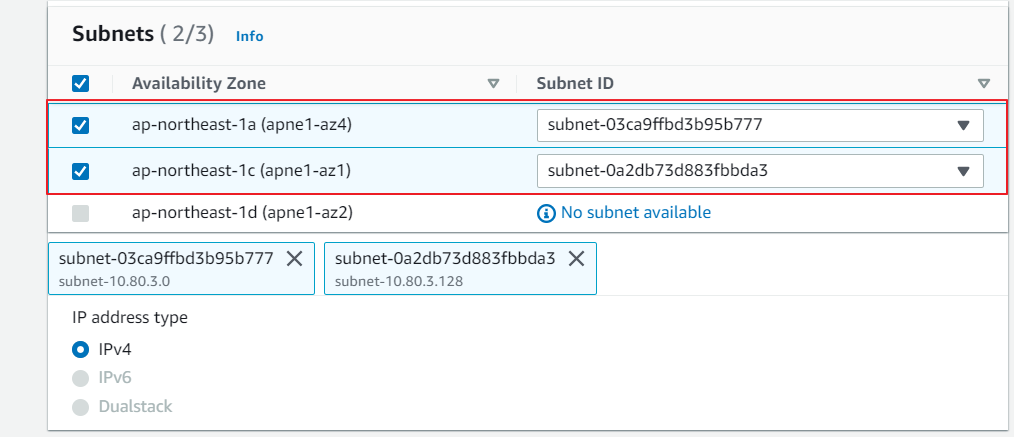Screen dimensions: 1014x437
Task: Open the Subnets Info link
Action: coord(249,36)
